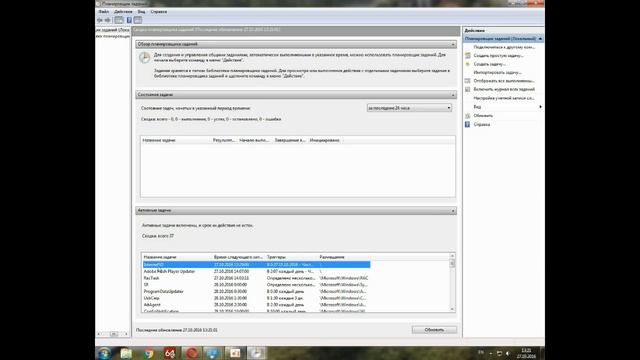The image size is (640, 360).
Task: Select the Планировщик заданий (Локальный) tree node
Action: pos(113,30)
